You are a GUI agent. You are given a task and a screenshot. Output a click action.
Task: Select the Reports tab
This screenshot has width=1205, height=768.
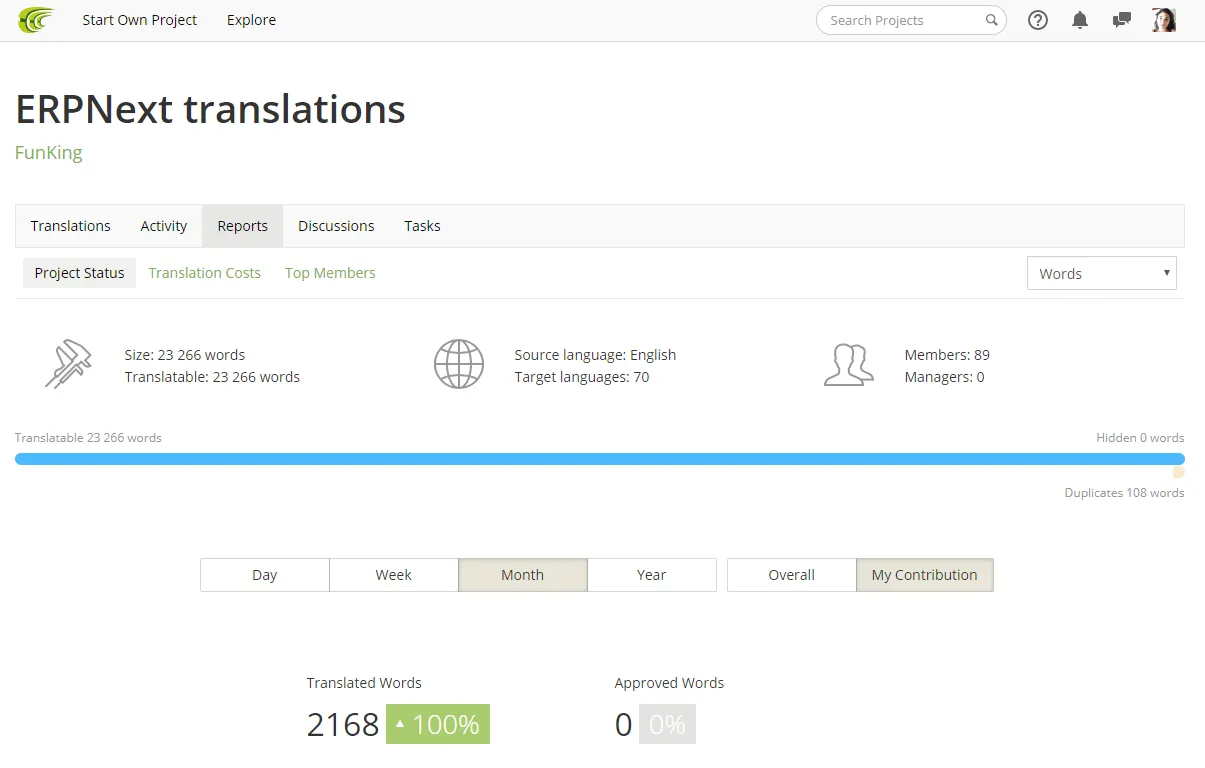pyautogui.click(x=243, y=226)
